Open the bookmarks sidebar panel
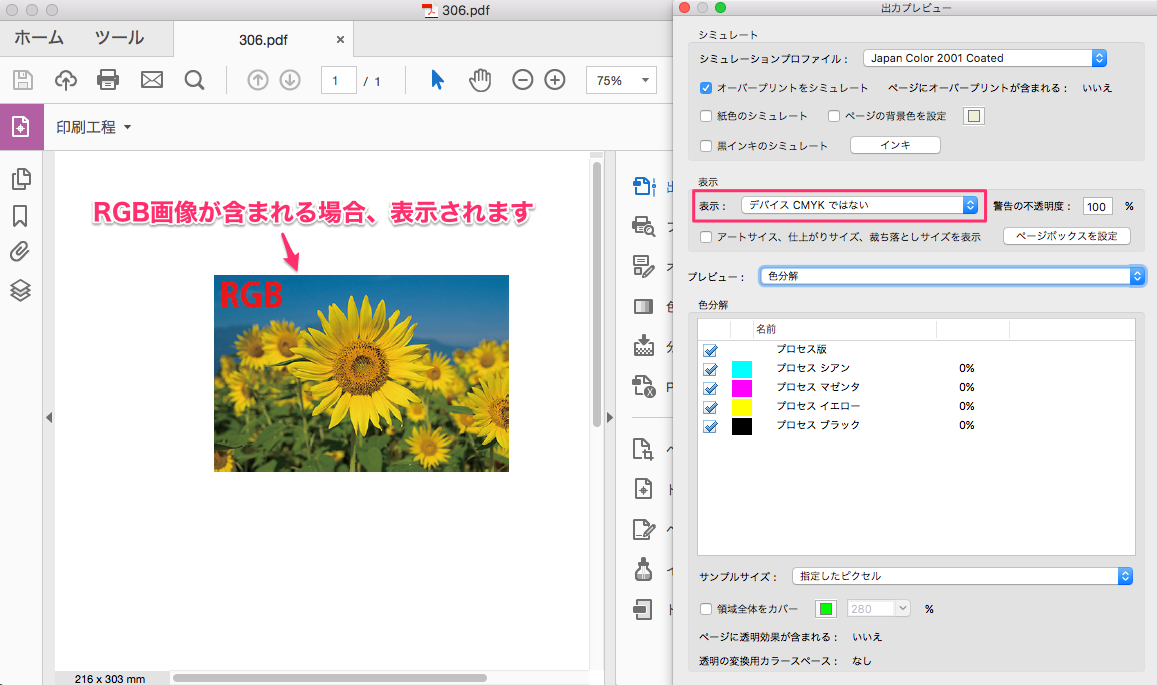Screen dimensions: 1157x685 20,216
